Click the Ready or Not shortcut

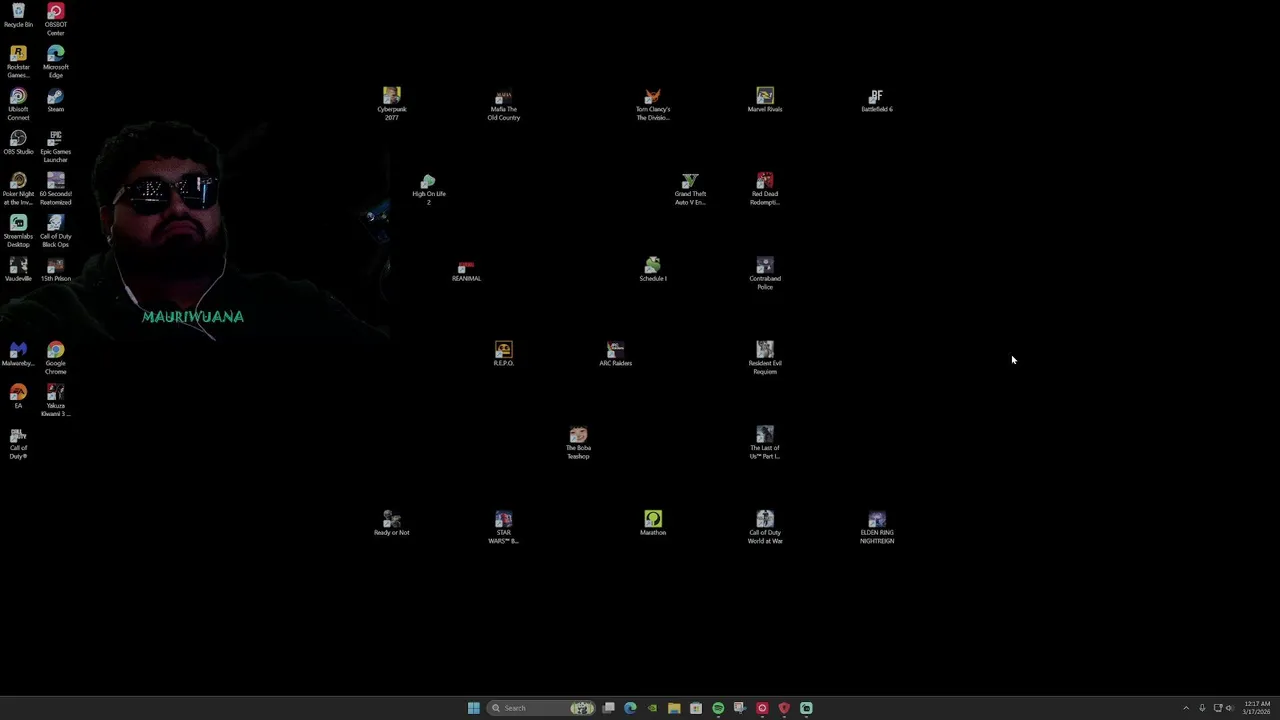pyautogui.click(x=392, y=523)
